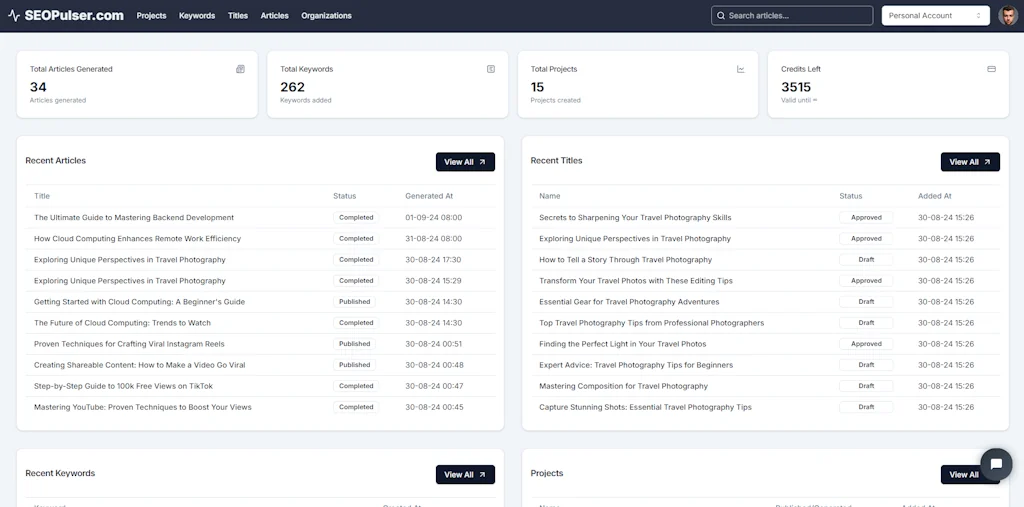The height and width of the screenshot is (507, 1024).
Task: Open the Organizations menu
Action: [326, 16]
